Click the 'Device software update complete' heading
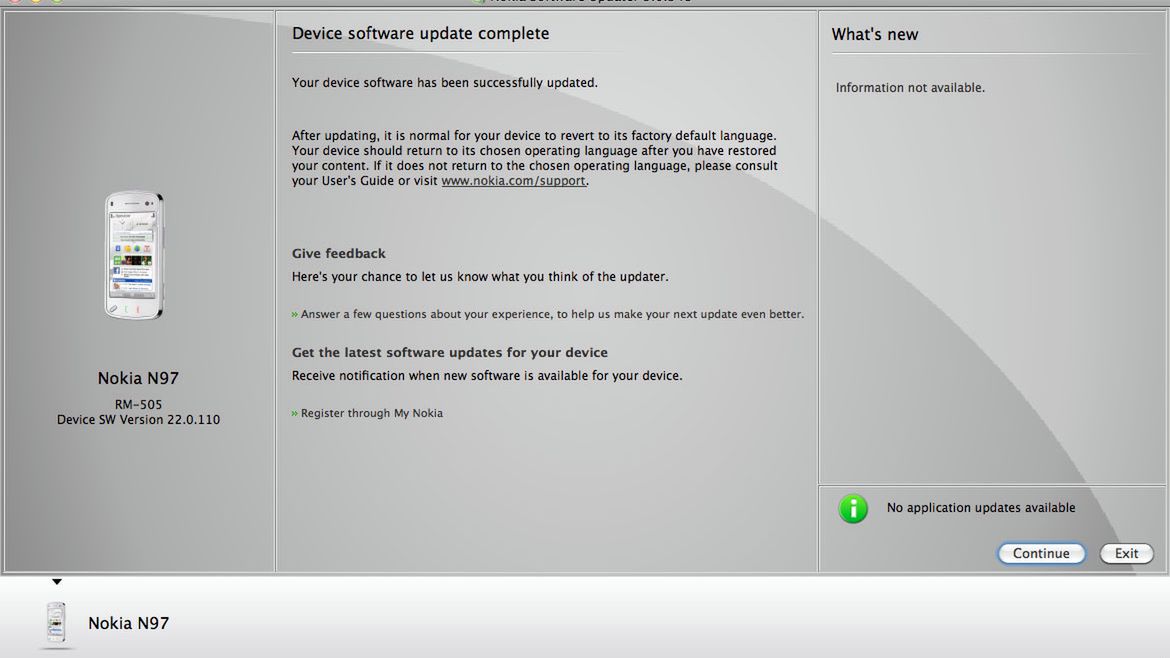1170x658 pixels. click(x=420, y=33)
